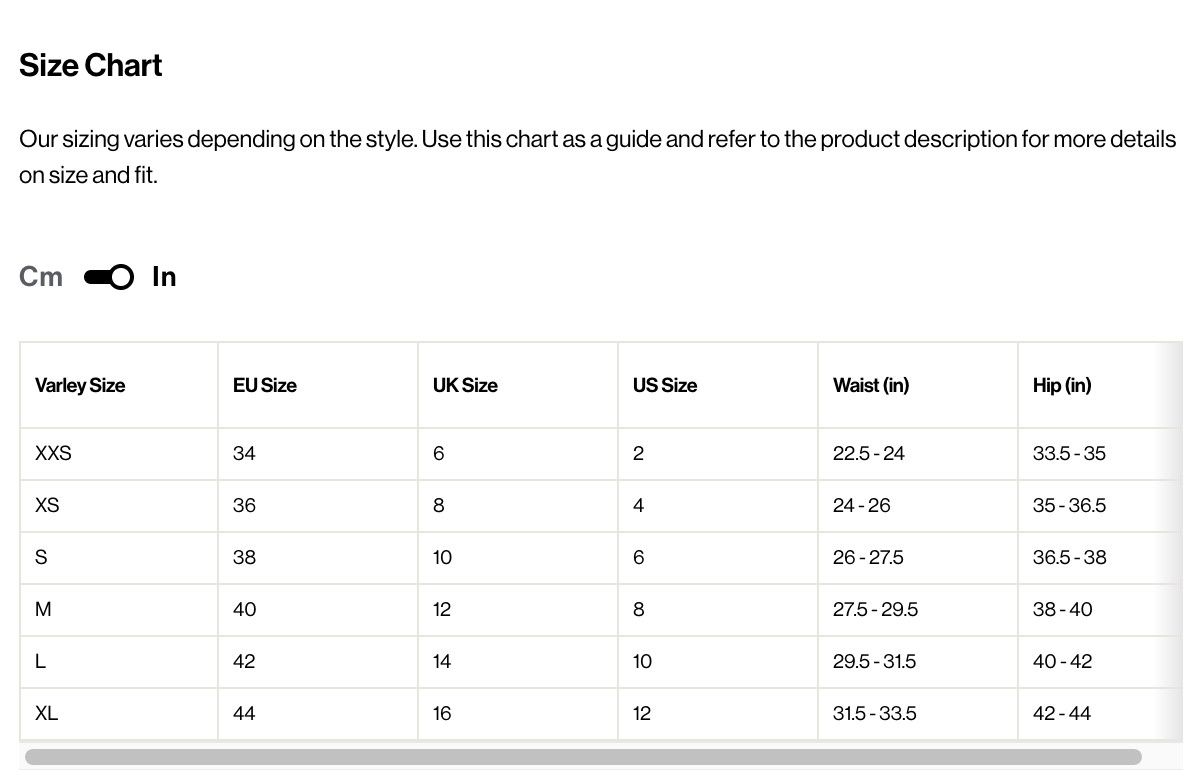
Task: Click the US Size column header
Action: pos(665,385)
